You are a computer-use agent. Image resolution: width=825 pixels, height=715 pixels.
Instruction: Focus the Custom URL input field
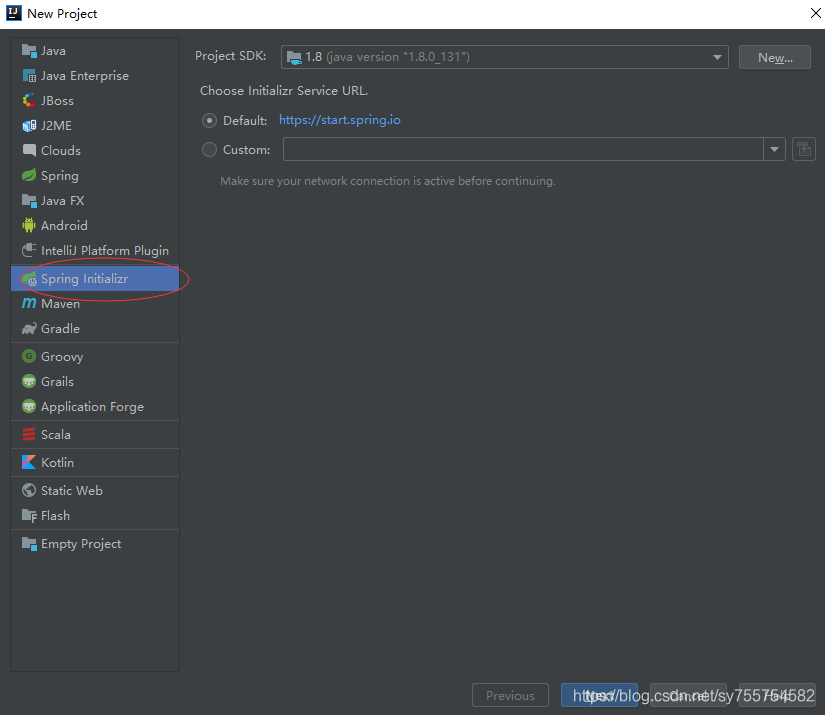(x=523, y=149)
